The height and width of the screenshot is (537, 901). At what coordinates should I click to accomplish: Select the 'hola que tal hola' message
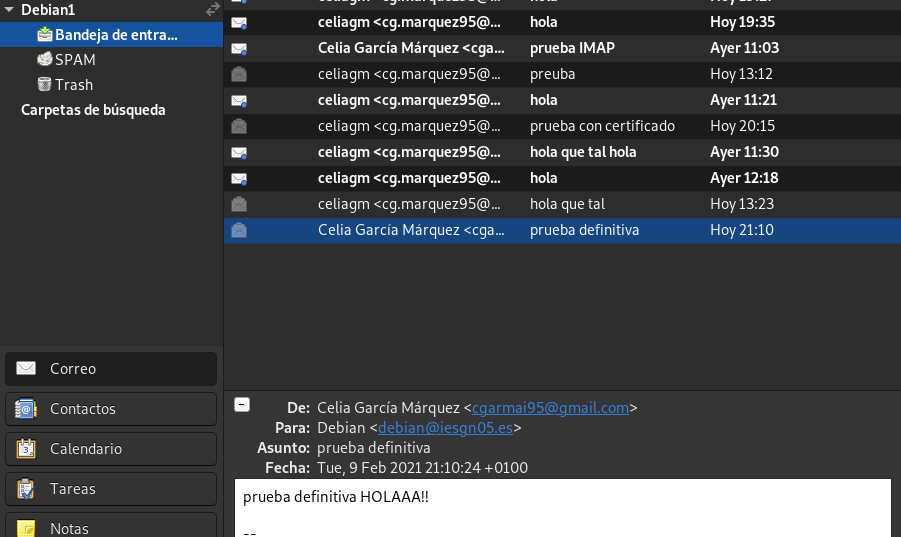pyautogui.click(x=583, y=152)
